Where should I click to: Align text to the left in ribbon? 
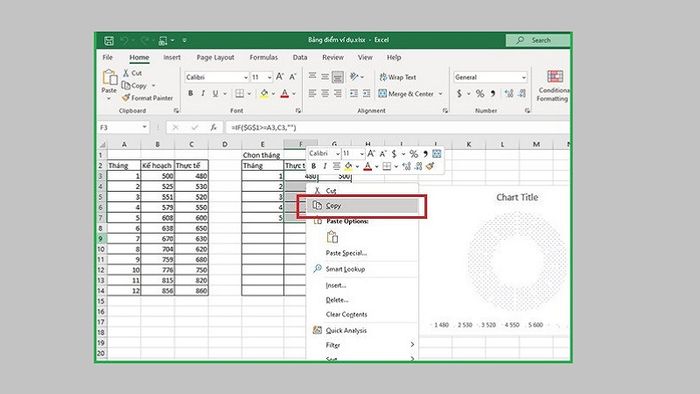pos(312,93)
